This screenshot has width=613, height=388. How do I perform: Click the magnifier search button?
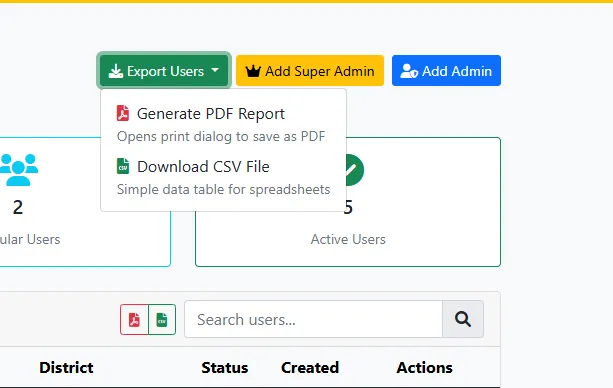pyautogui.click(x=463, y=320)
